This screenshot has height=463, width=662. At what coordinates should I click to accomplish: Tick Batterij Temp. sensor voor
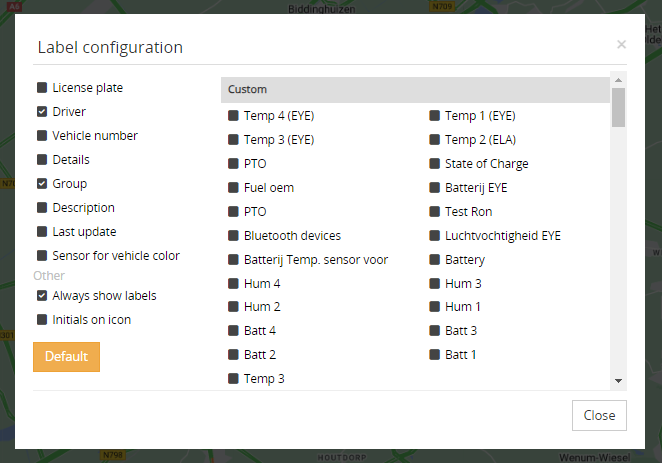[x=233, y=260]
